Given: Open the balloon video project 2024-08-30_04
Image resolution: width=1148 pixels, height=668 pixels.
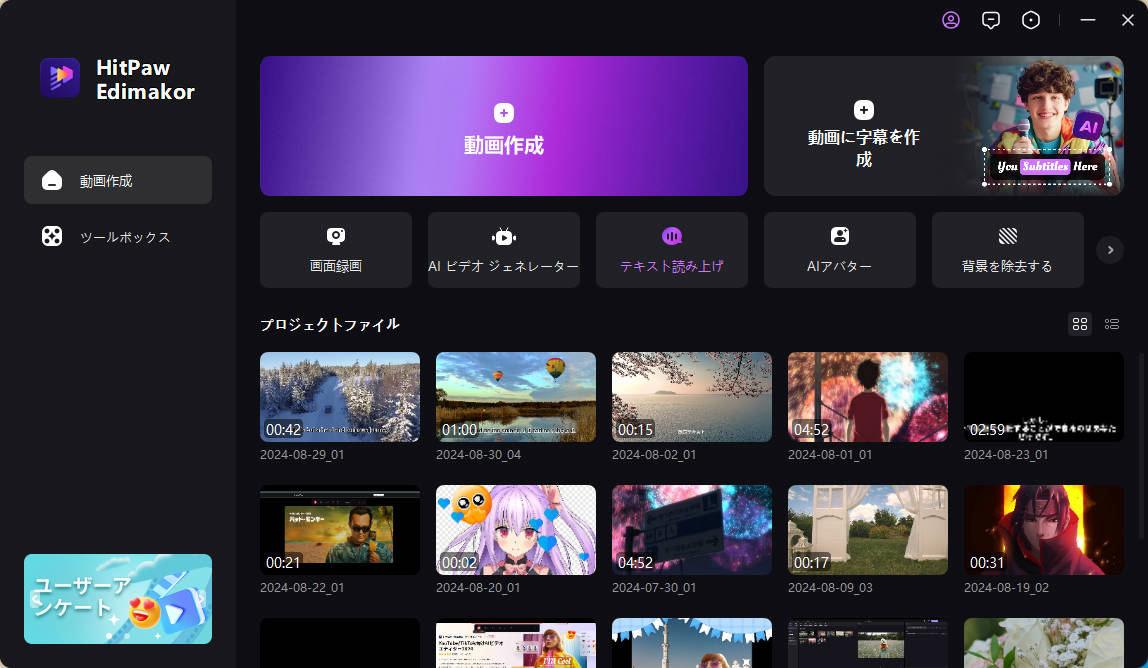Looking at the screenshot, I should click(515, 397).
